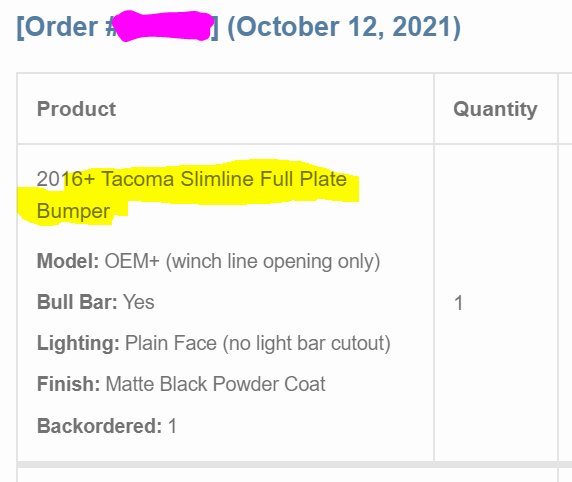Click the 2016+ Tacoma Slimline Full Plate title
The height and width of the screenshot is (482, 572).
point(192,179)
